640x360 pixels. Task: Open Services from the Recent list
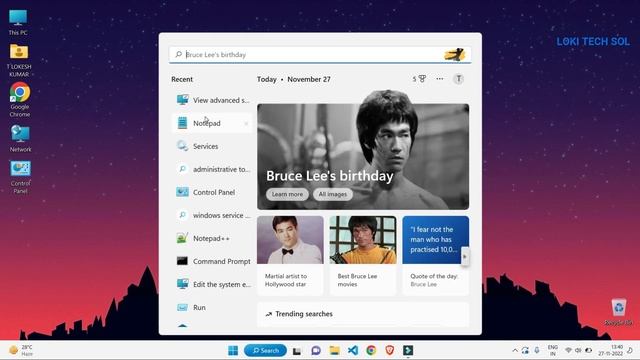(212, 146)
